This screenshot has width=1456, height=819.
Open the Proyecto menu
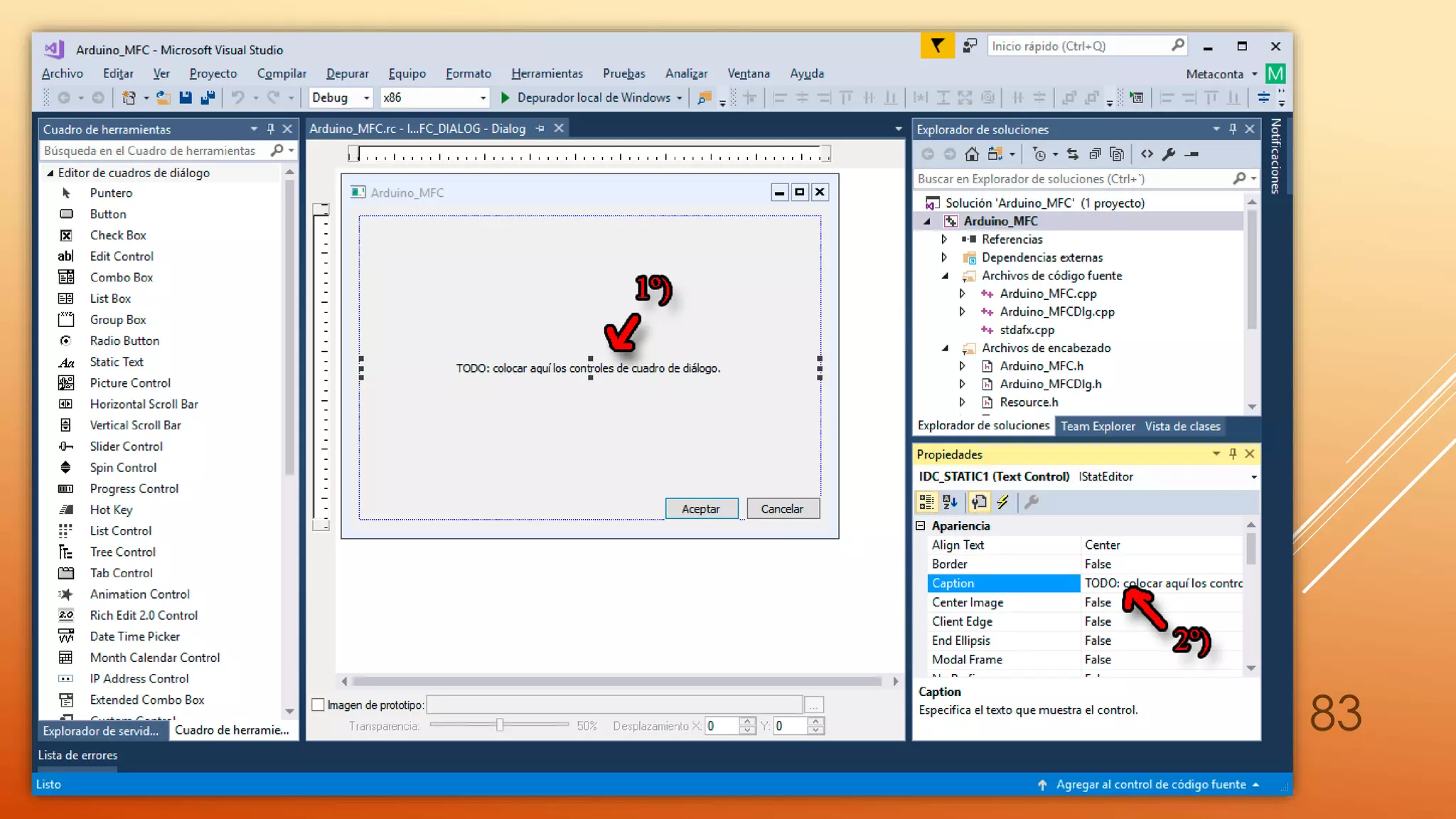tap(213, 73)
